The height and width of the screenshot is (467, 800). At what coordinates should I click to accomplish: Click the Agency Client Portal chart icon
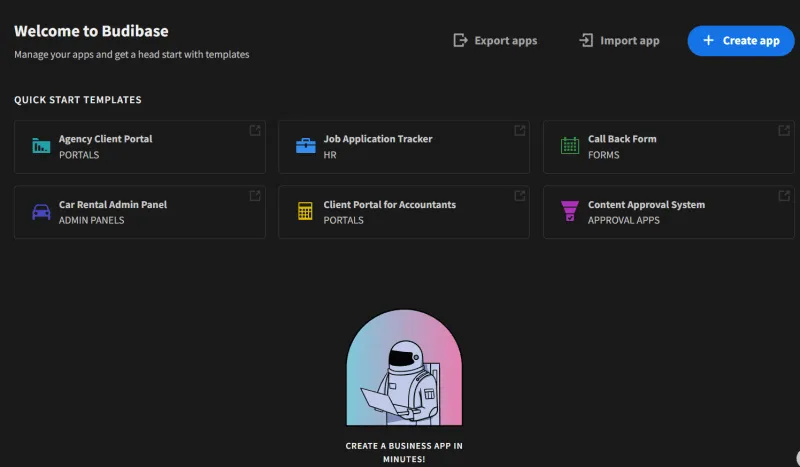click(x=41, y=146)
